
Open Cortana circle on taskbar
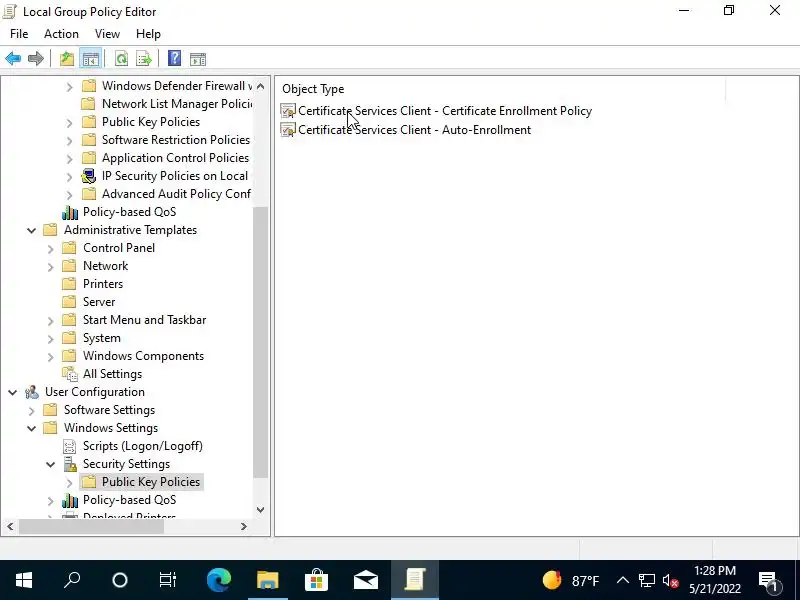[x=120, y=580]
